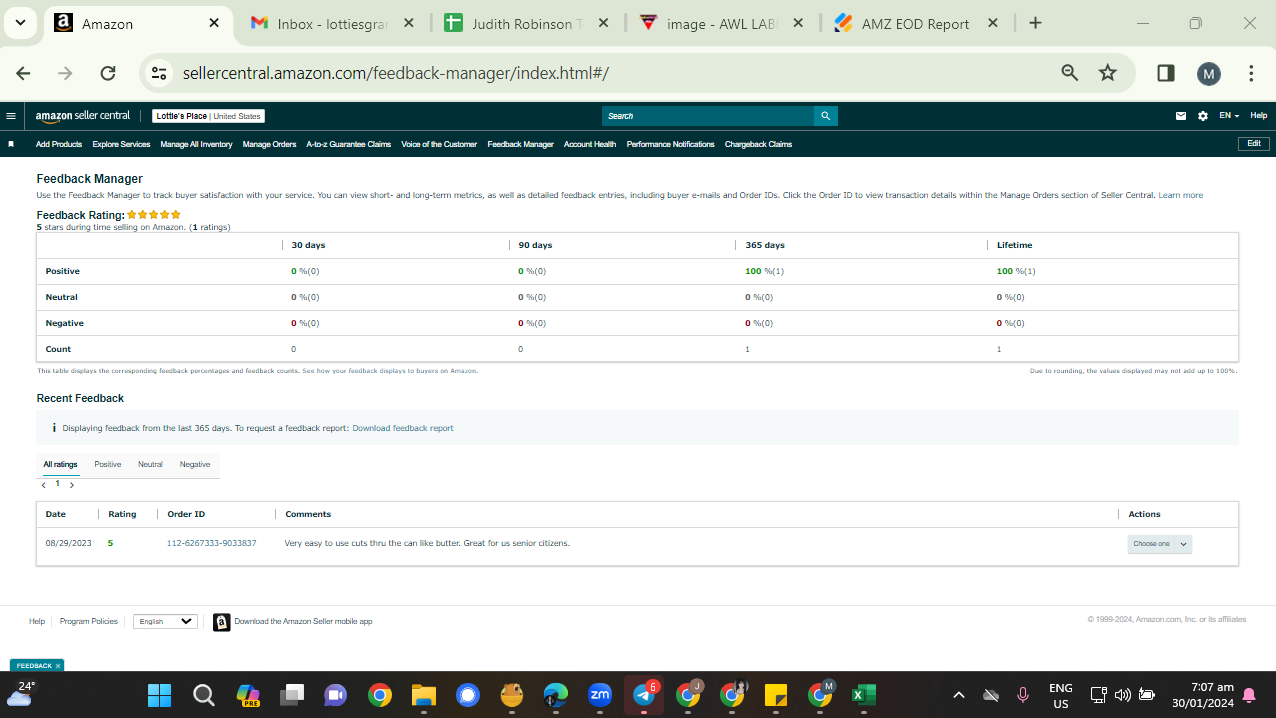
Task: Open Chrome side panel icon
Action: click(x=1166, y=73)
